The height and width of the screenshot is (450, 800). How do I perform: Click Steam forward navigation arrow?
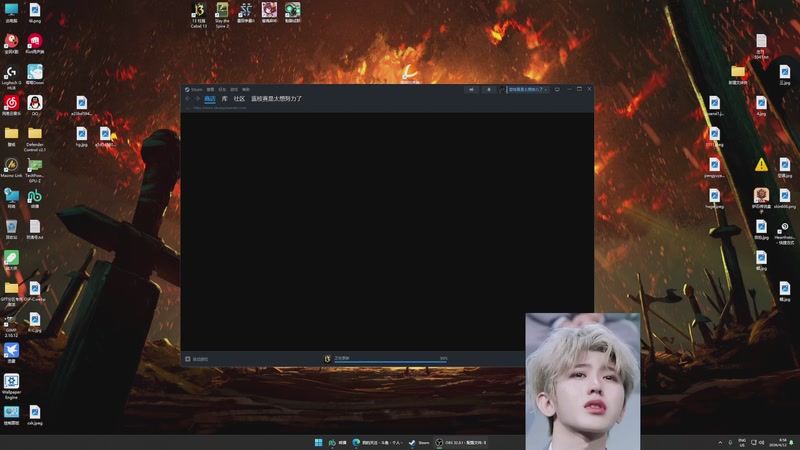[197, 98]
